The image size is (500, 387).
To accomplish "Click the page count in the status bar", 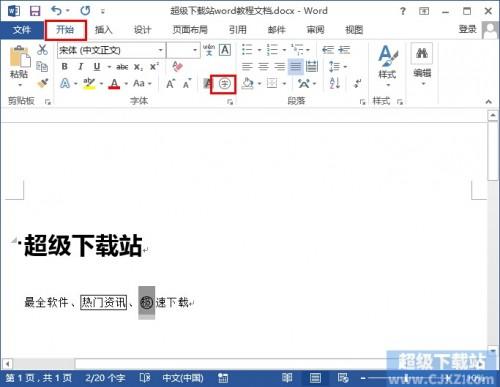I will pyautogui.click(x=39, y=378).
